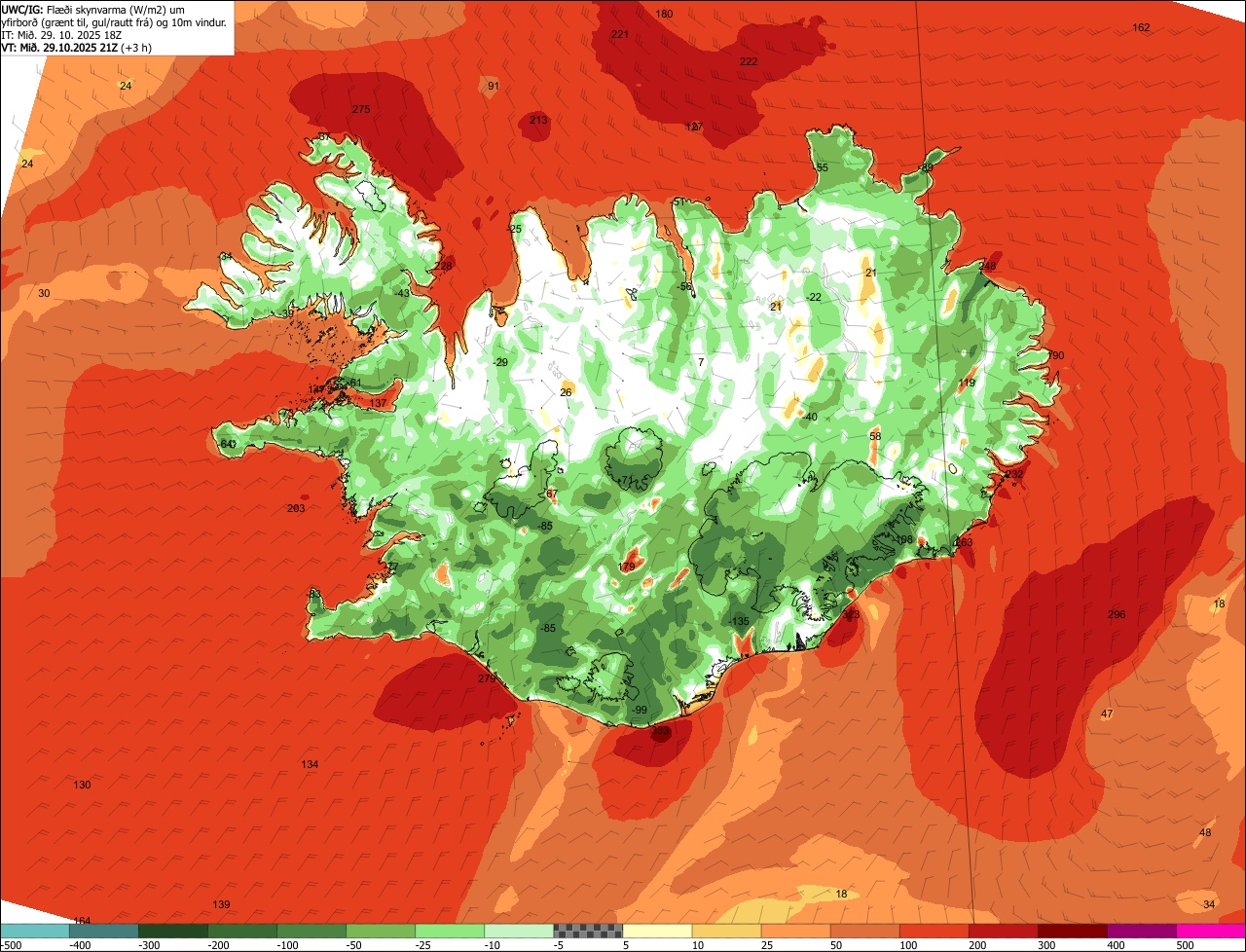Click the 34 value in the bottom-right corner
This screenshot has width=1246, height=952.
click(x=1209, y=904)
